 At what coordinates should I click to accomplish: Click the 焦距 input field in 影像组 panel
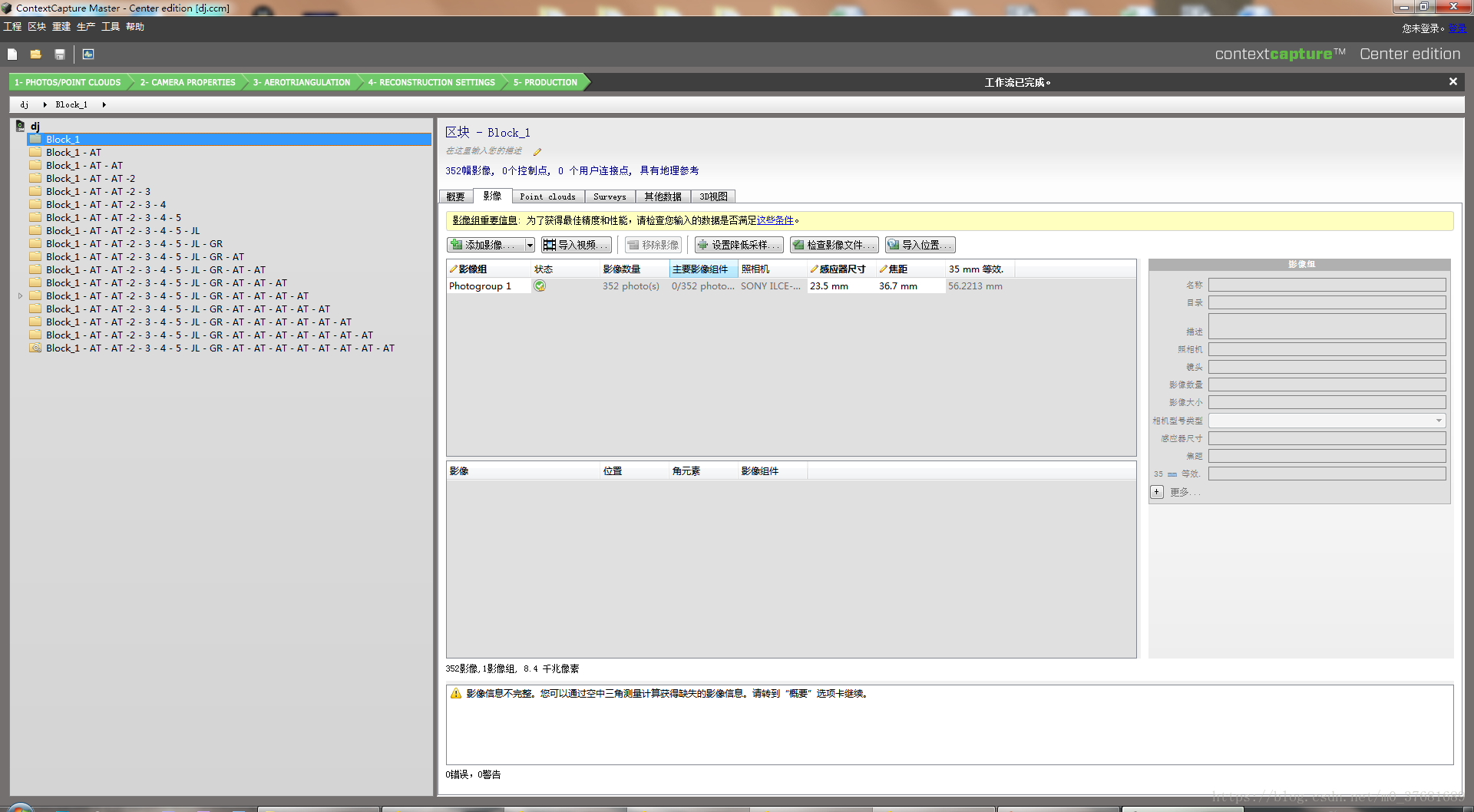pyautogui.click(x=1327, y=456)
